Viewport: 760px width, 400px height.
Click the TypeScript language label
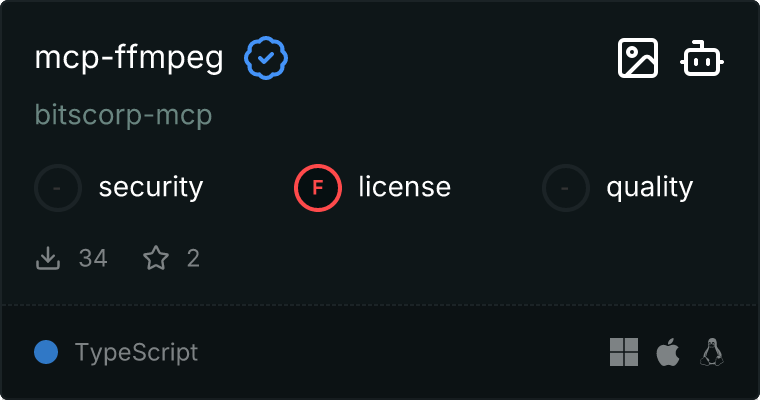136,352
